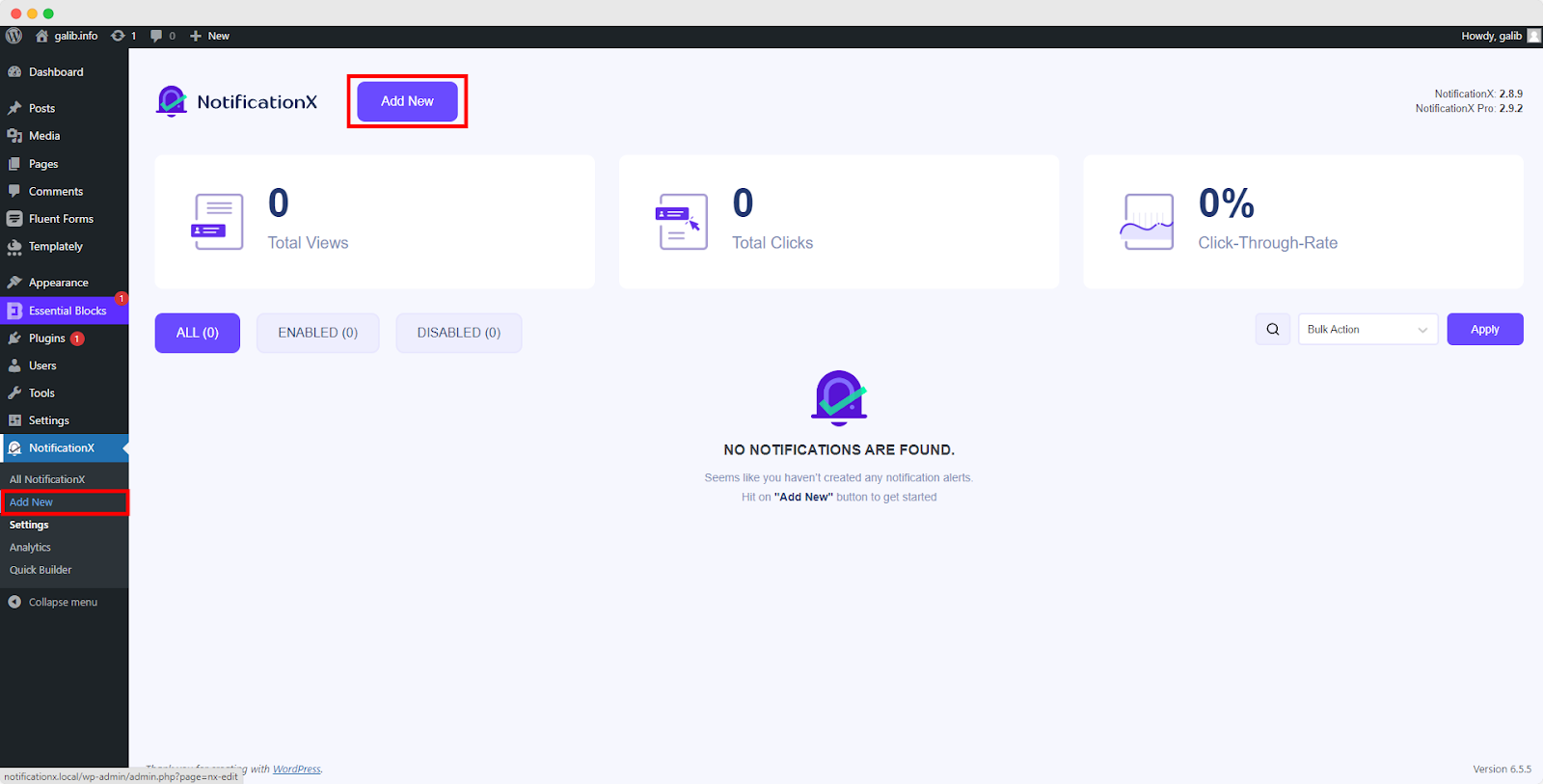Click the Posts pushpin icon
1543x784 pixels.
click(14, 108)
